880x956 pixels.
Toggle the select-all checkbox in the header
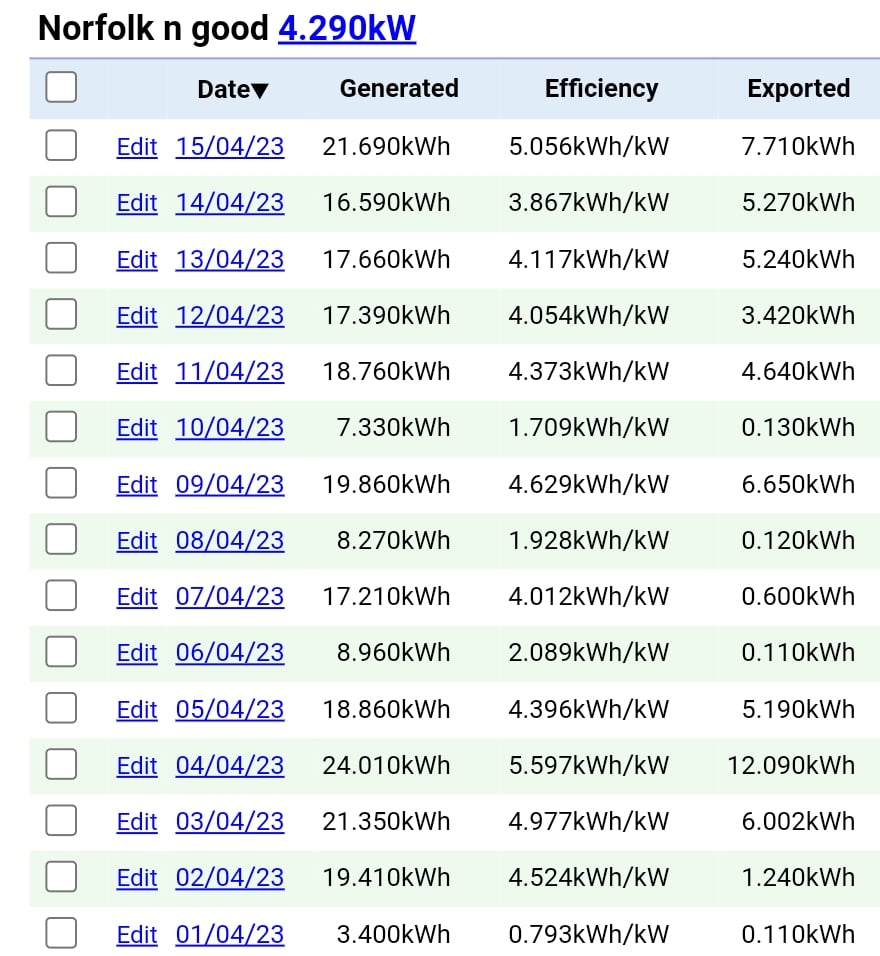61,87
